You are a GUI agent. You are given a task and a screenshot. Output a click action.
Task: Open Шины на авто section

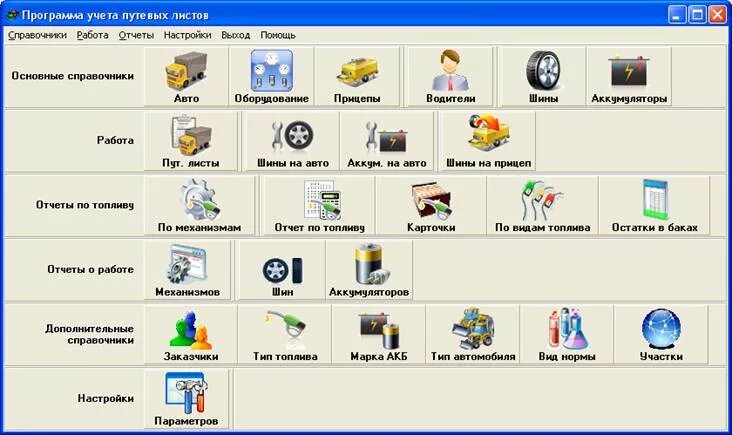(293, 141)
